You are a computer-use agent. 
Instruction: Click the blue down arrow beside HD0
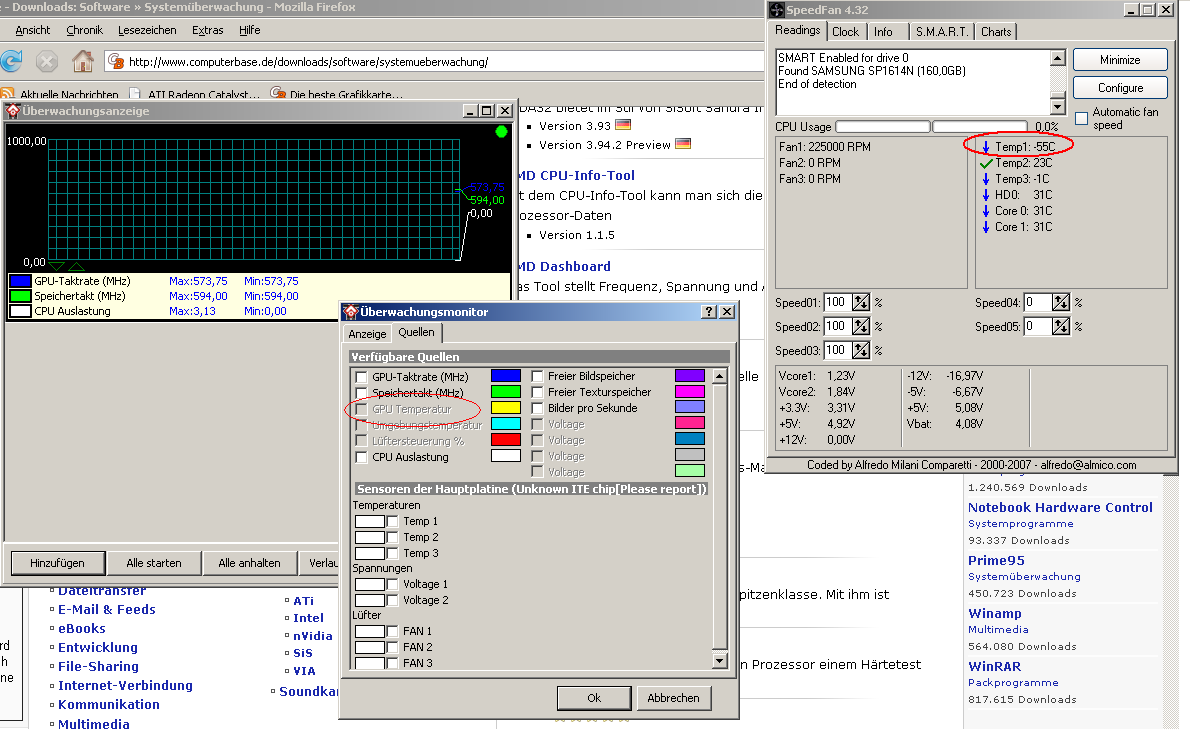(986, 195)
